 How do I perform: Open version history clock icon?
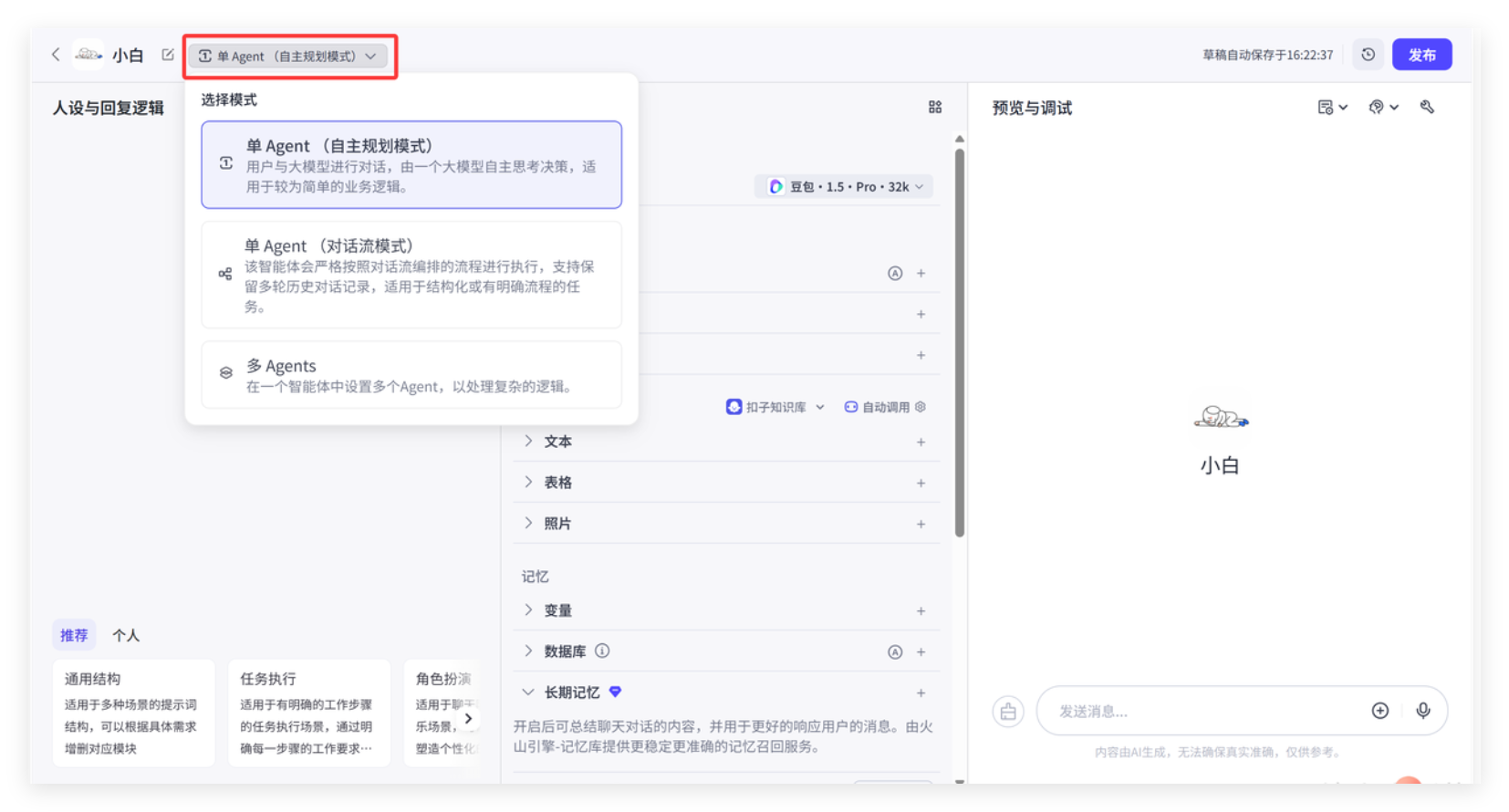coord(1368,55)
